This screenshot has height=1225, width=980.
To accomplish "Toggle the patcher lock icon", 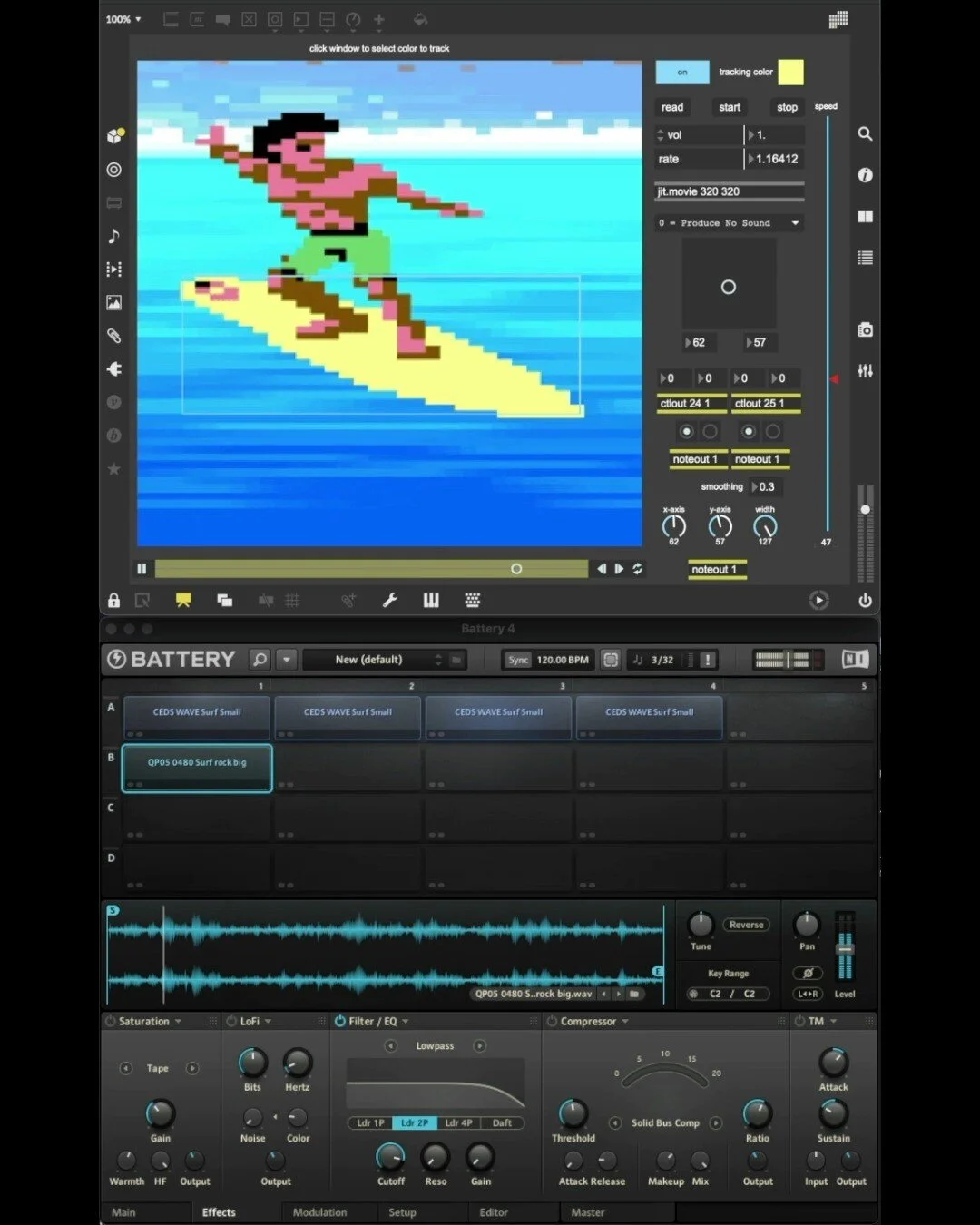I will click(113, 600).
